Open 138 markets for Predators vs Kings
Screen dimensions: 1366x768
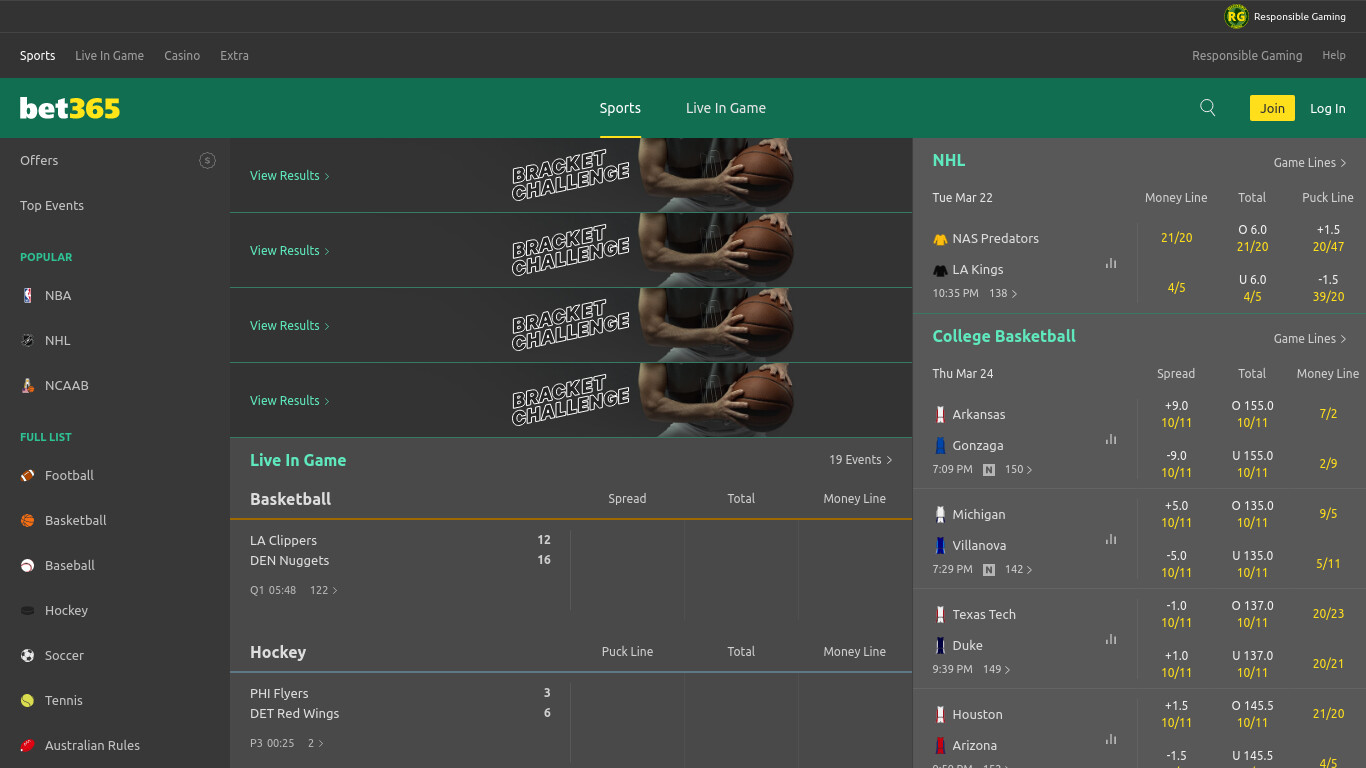[x=1003, y=293]
